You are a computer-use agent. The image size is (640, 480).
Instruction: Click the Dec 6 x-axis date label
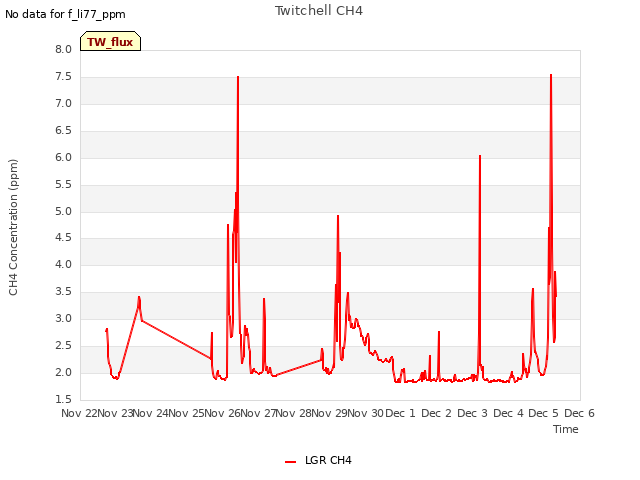[579, 413]
